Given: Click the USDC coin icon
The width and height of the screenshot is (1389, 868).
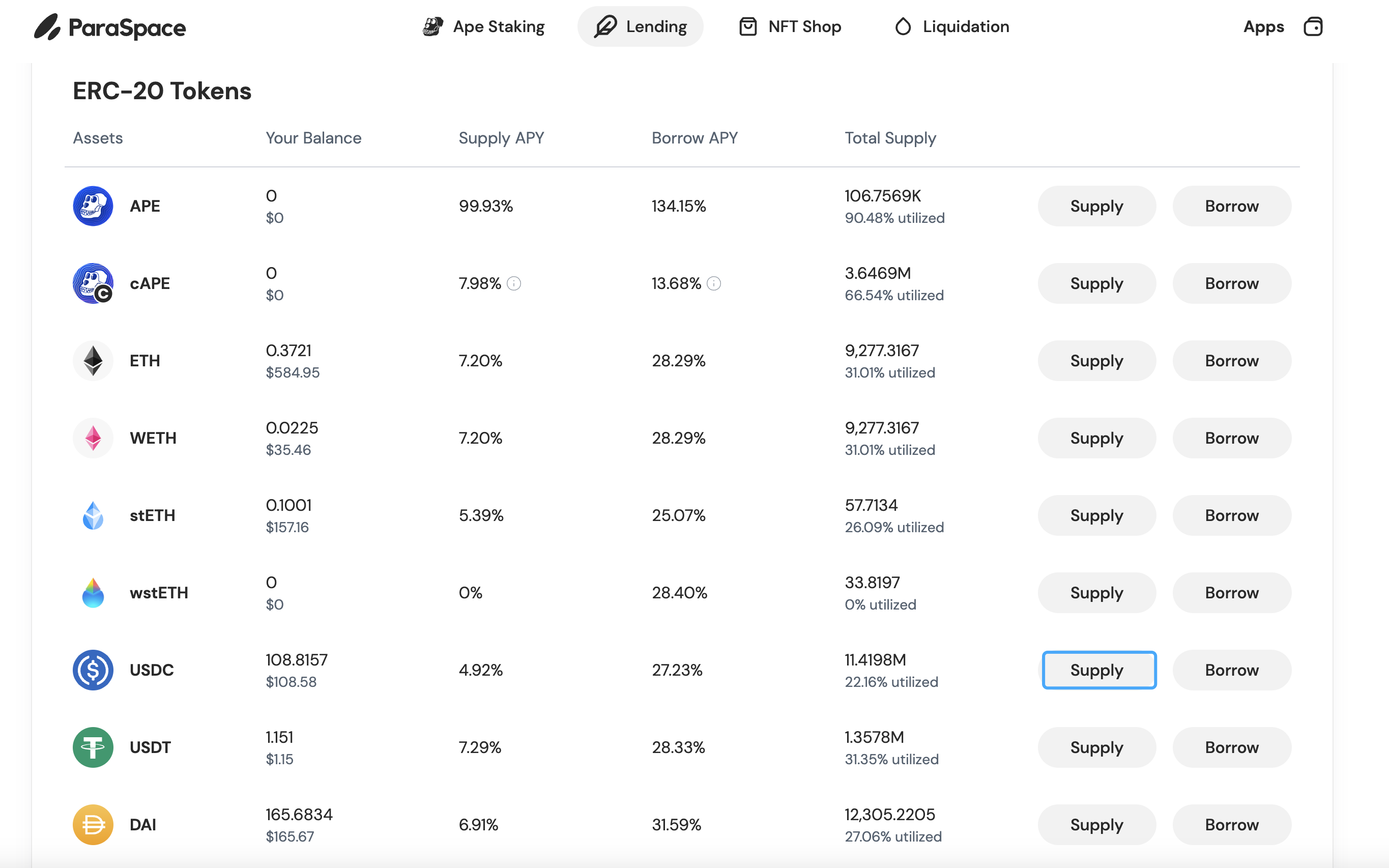Looking at the screenshot, I should click(93, 670).
